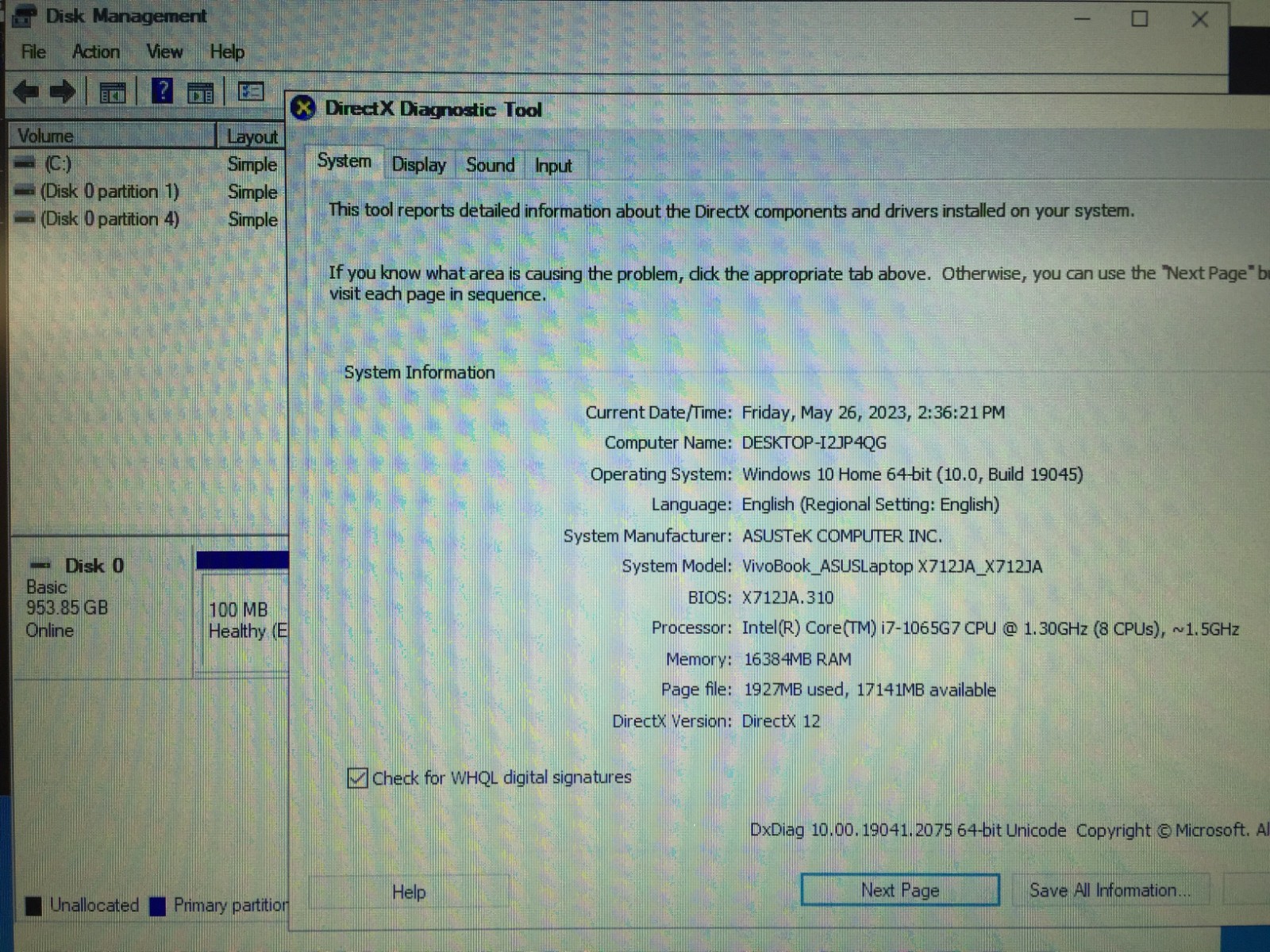Screen dimensions: 1270x952
Task: Click the Windows 10 Home 64-bit operating system value
Action: (x=912, y=474)
